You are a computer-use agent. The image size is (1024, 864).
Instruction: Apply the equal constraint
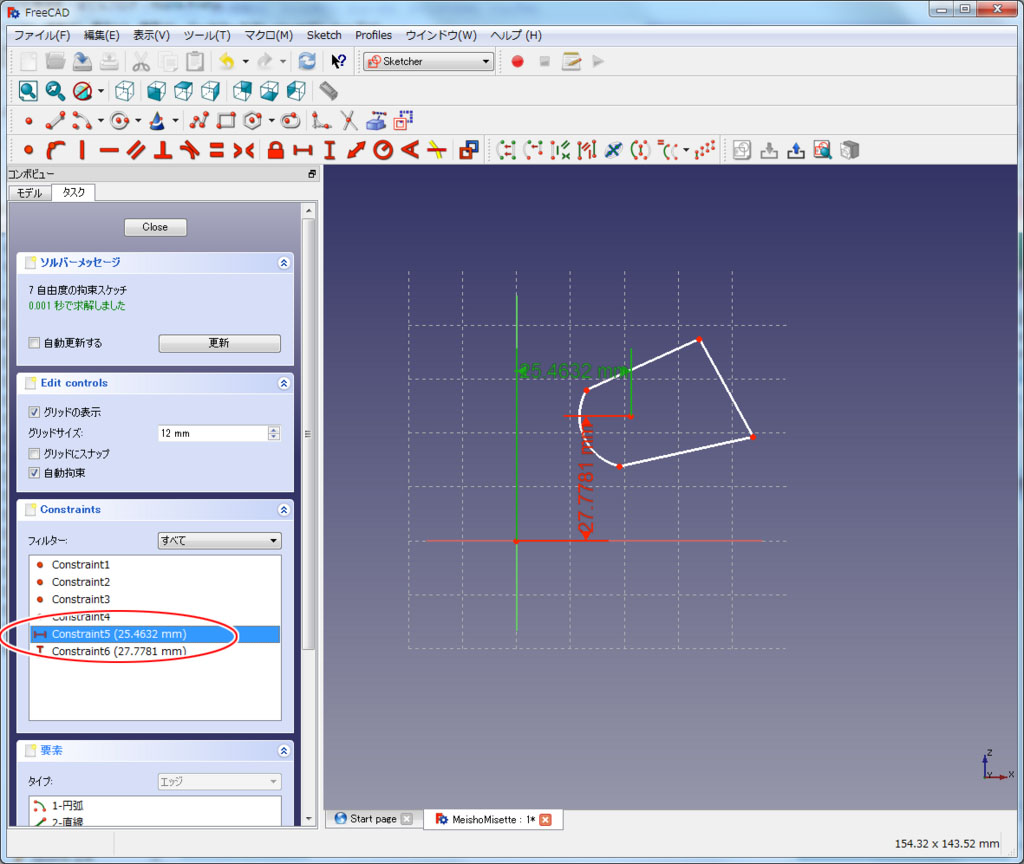coord(217,150)
